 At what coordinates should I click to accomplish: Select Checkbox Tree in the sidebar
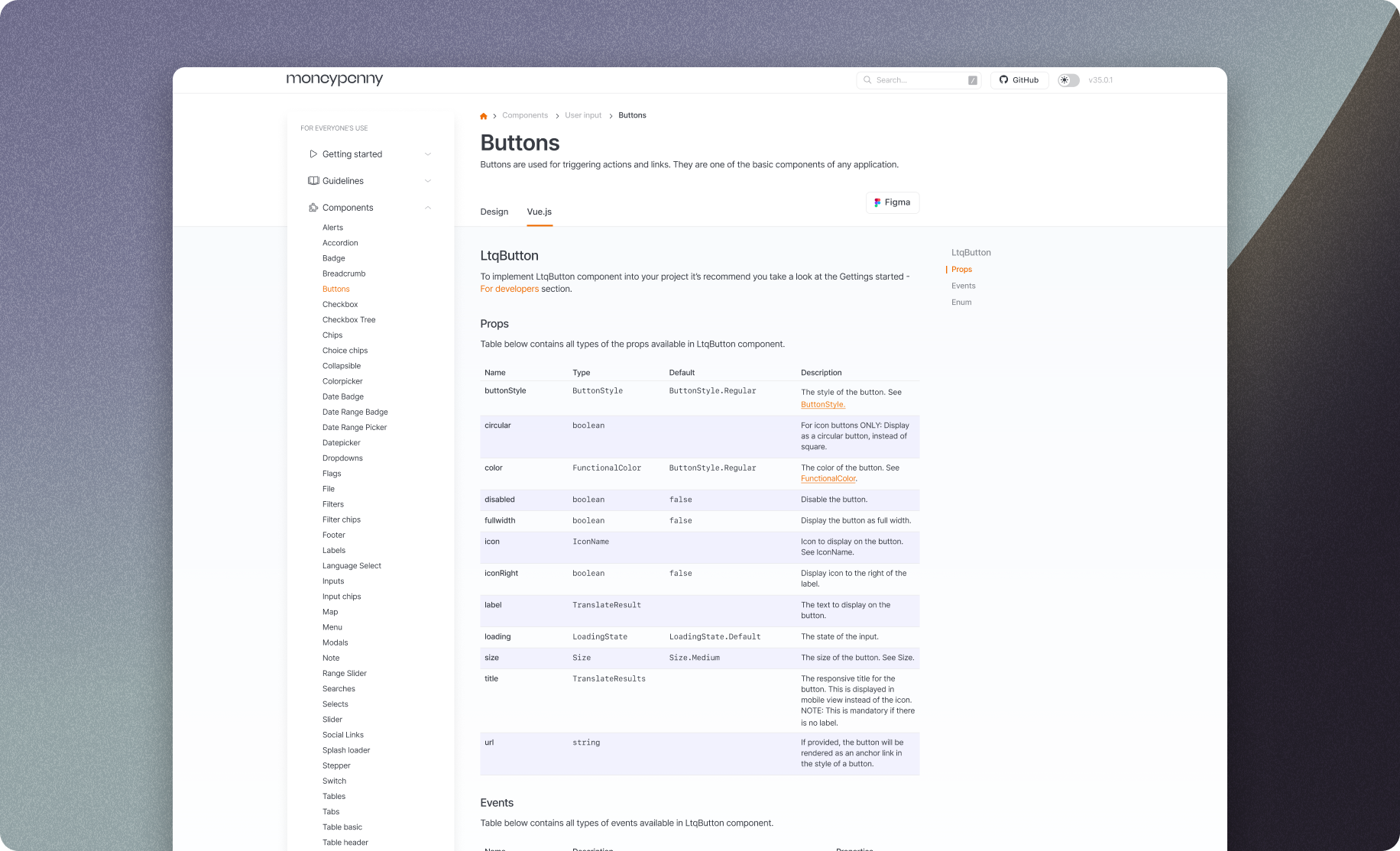click(348, 319)
